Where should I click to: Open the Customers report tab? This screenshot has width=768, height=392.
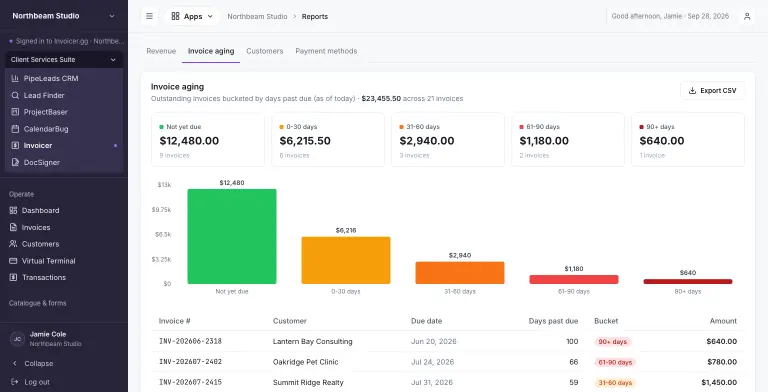(x=264, y=51)
